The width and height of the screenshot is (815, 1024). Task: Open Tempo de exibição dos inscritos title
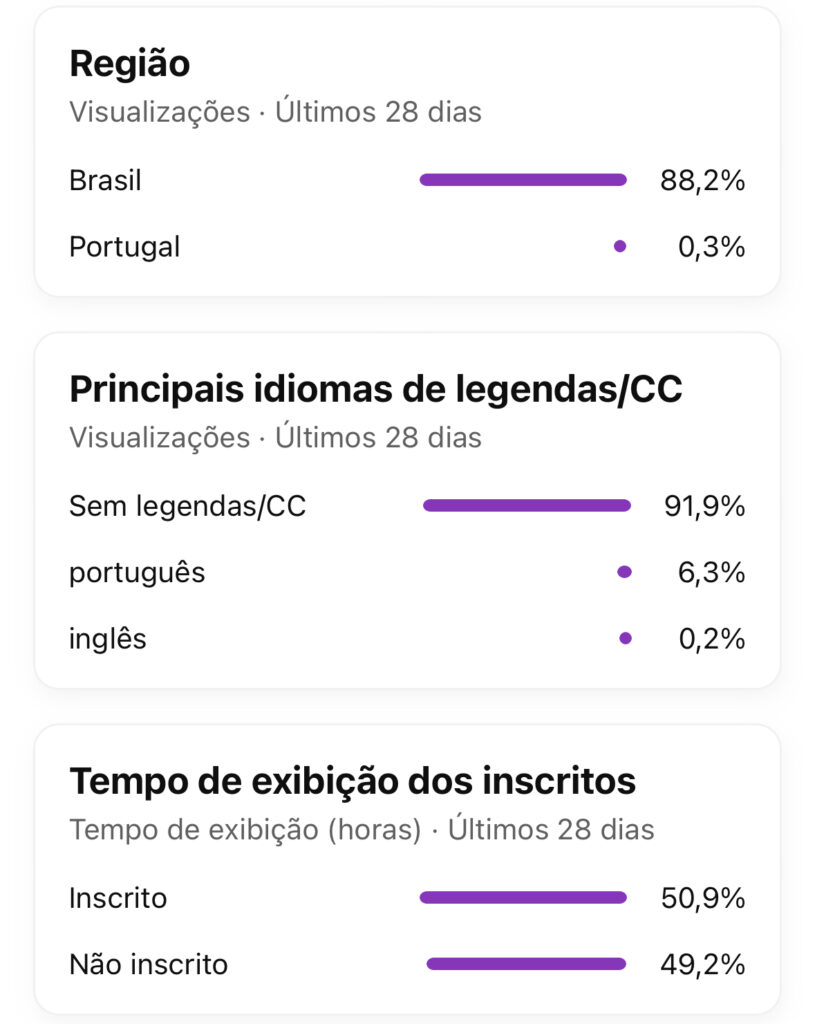(x=352, y=781)
